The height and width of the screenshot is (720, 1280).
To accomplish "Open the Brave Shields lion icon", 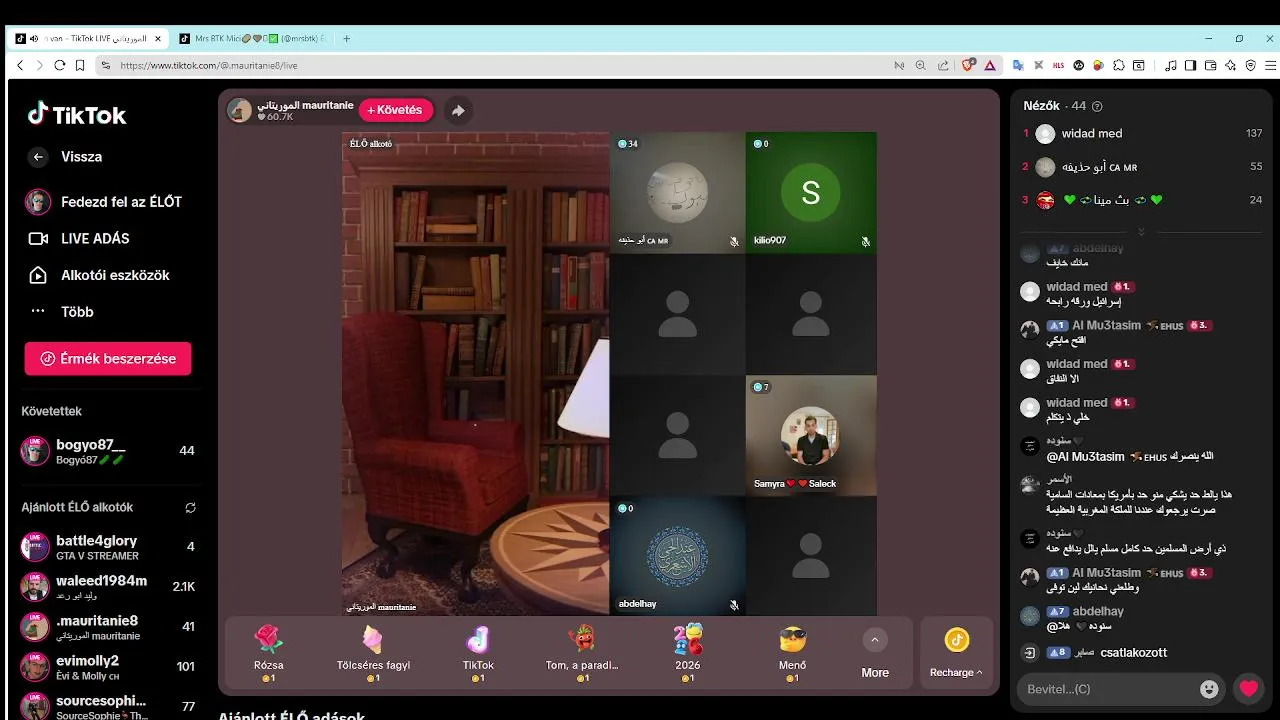I will (x=968, y=65).
